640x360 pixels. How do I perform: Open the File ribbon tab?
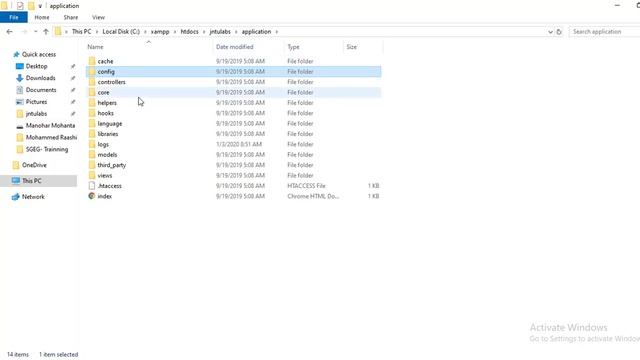pos(14,17)
